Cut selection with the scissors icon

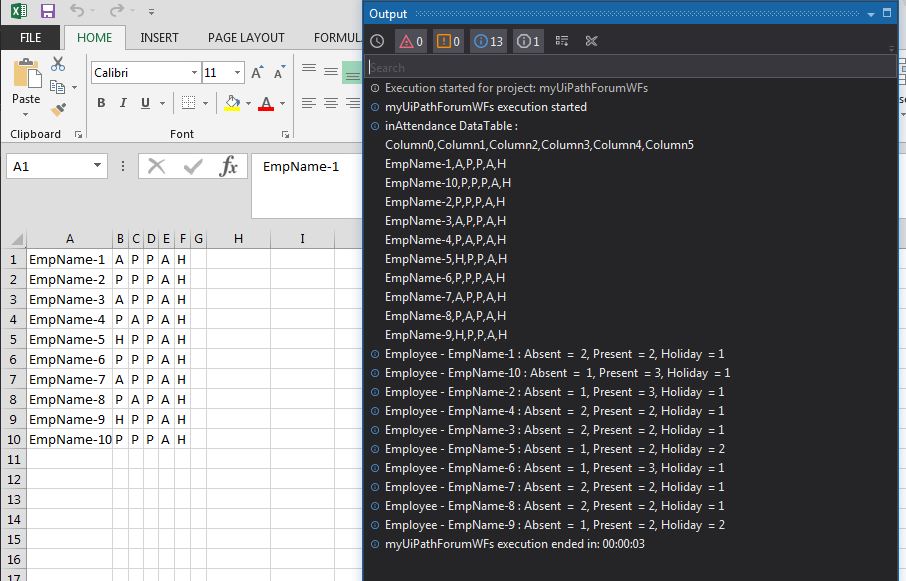coord(58,64)
